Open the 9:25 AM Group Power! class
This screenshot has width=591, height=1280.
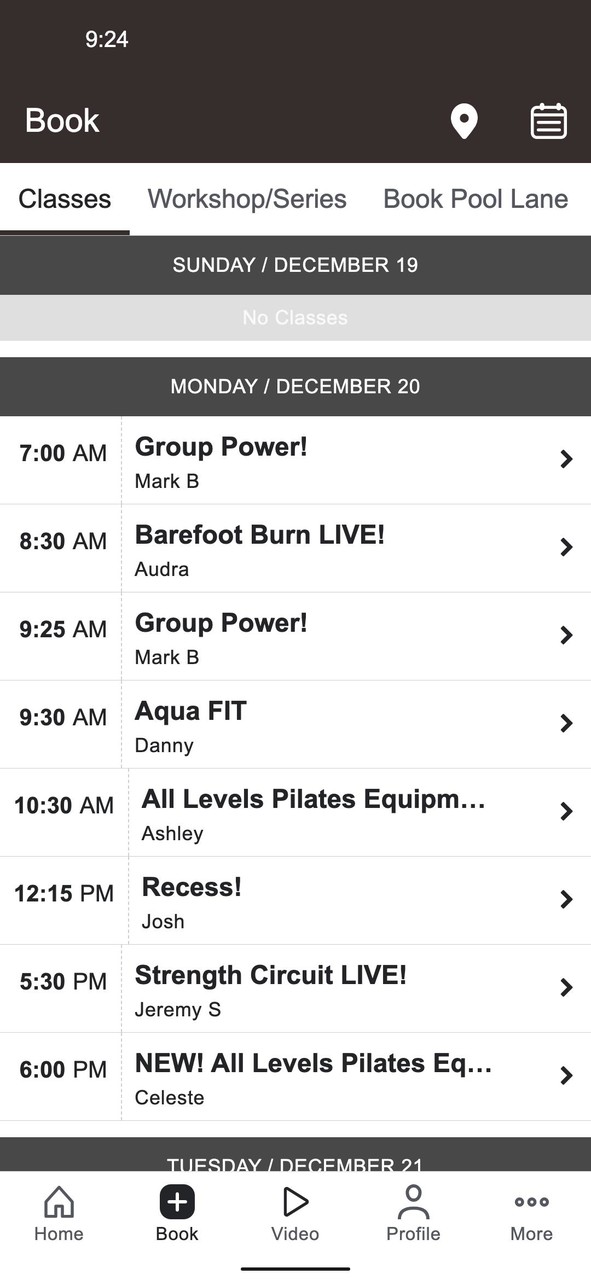pos(295,636)
